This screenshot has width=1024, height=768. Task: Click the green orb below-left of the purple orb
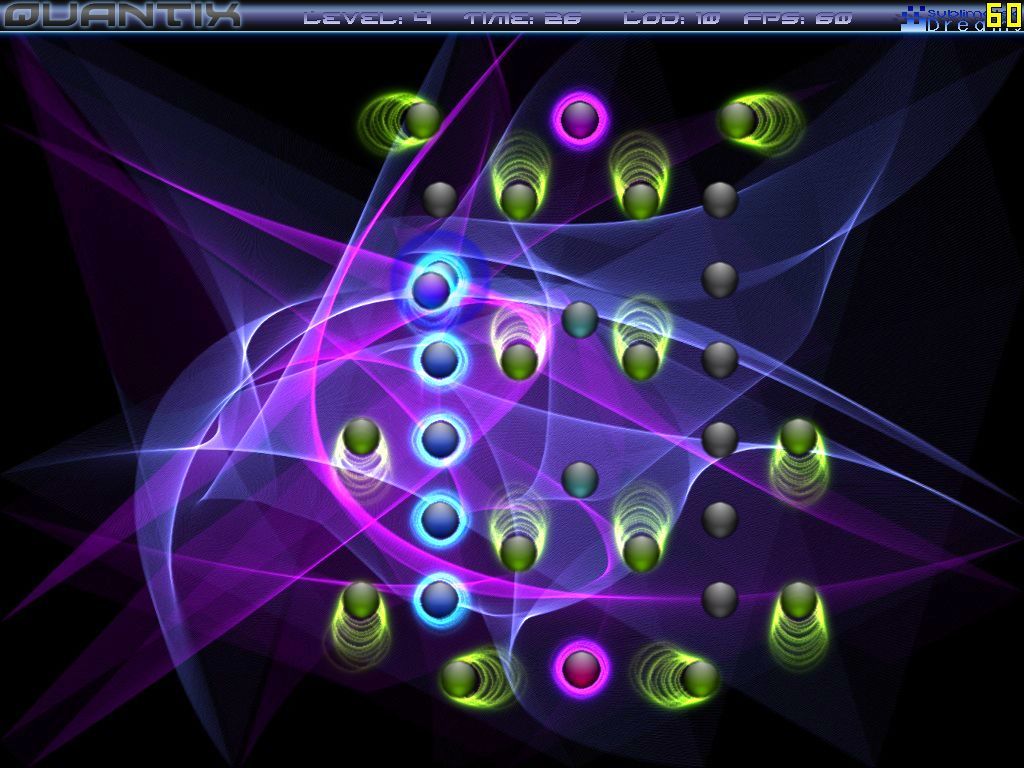pos(519,200)
